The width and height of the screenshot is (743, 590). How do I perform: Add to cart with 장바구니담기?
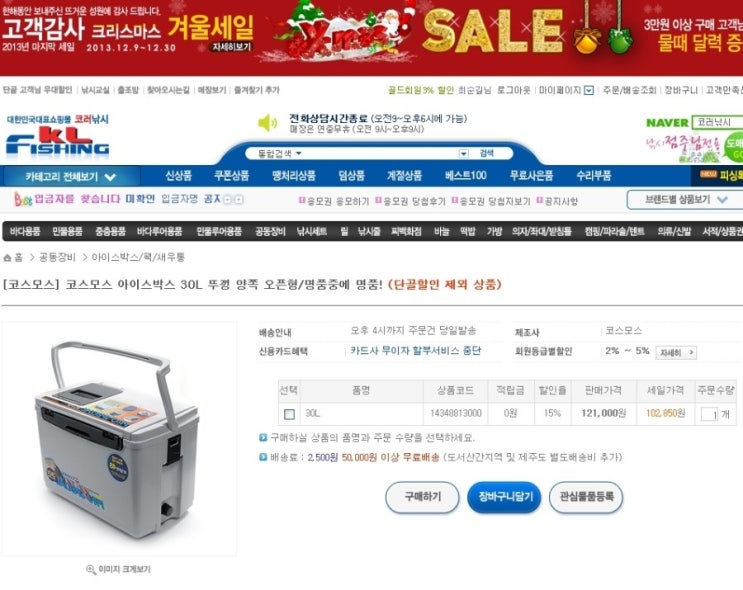[504, 497]
